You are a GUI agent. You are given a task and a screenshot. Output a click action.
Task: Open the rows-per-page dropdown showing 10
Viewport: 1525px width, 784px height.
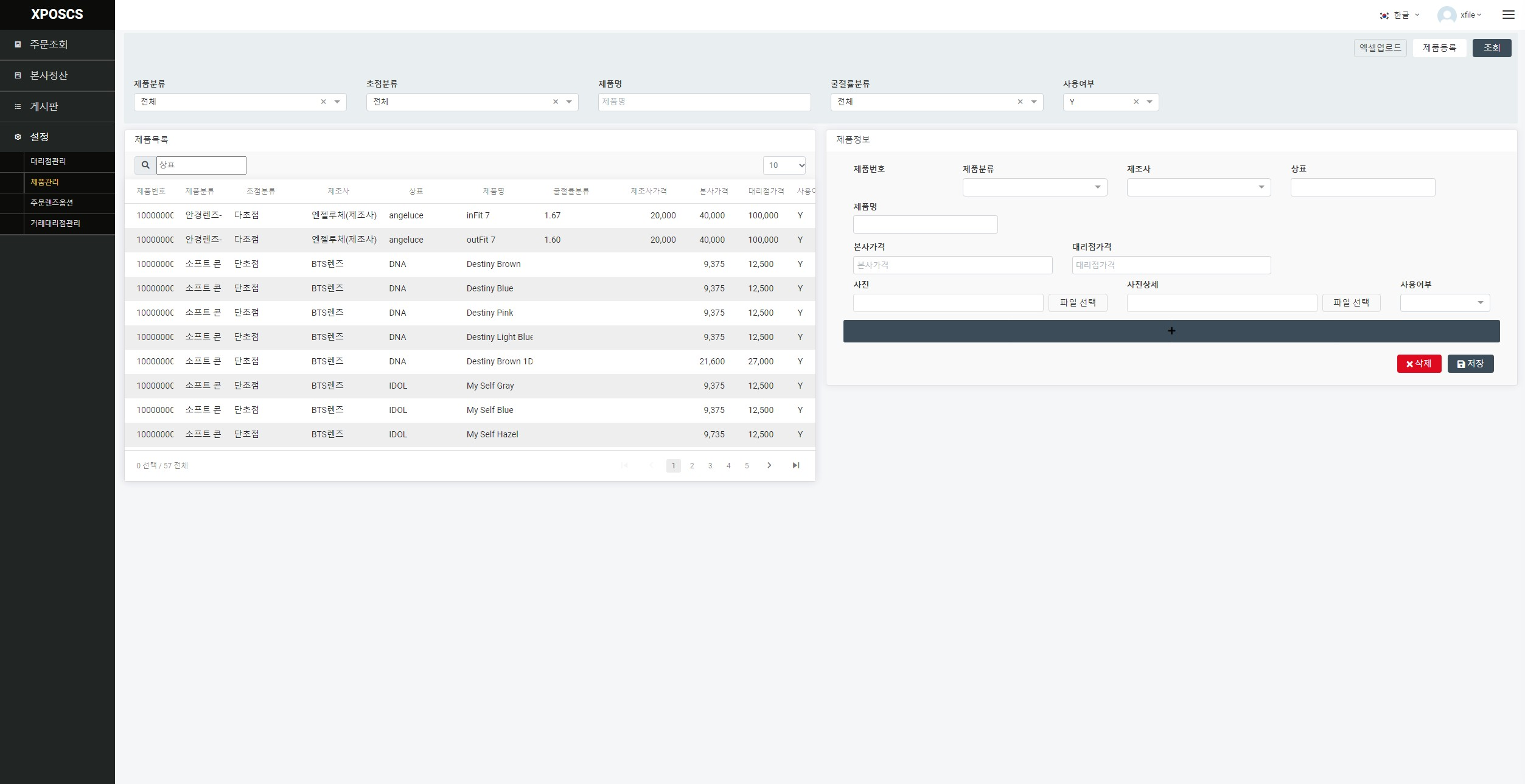784,165
